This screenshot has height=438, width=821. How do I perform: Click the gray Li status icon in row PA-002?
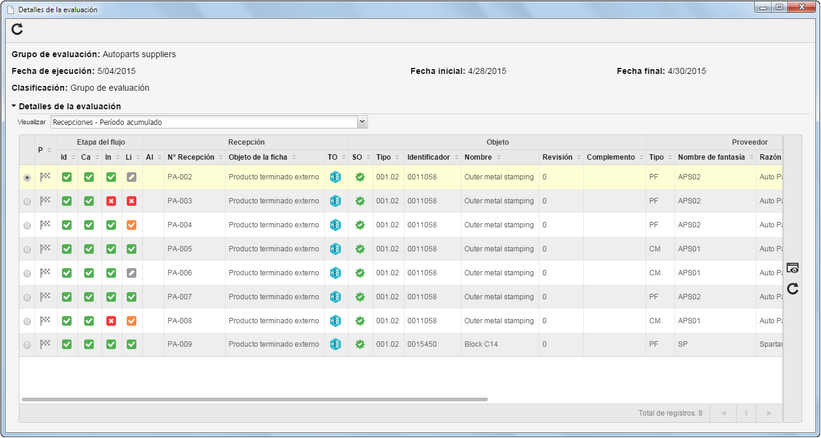[131, 177]
